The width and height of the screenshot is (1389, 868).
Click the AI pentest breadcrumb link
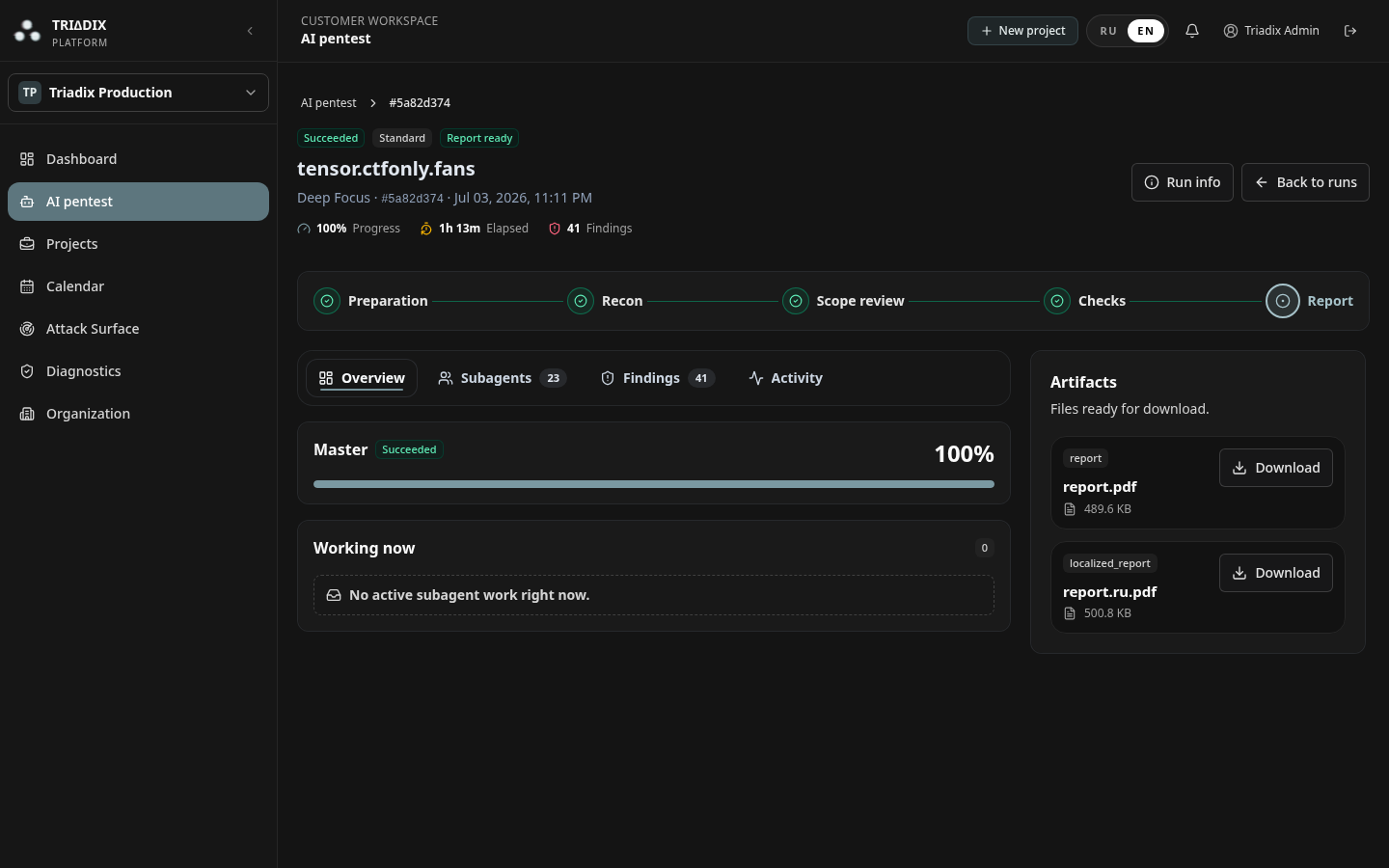point(328,103)
